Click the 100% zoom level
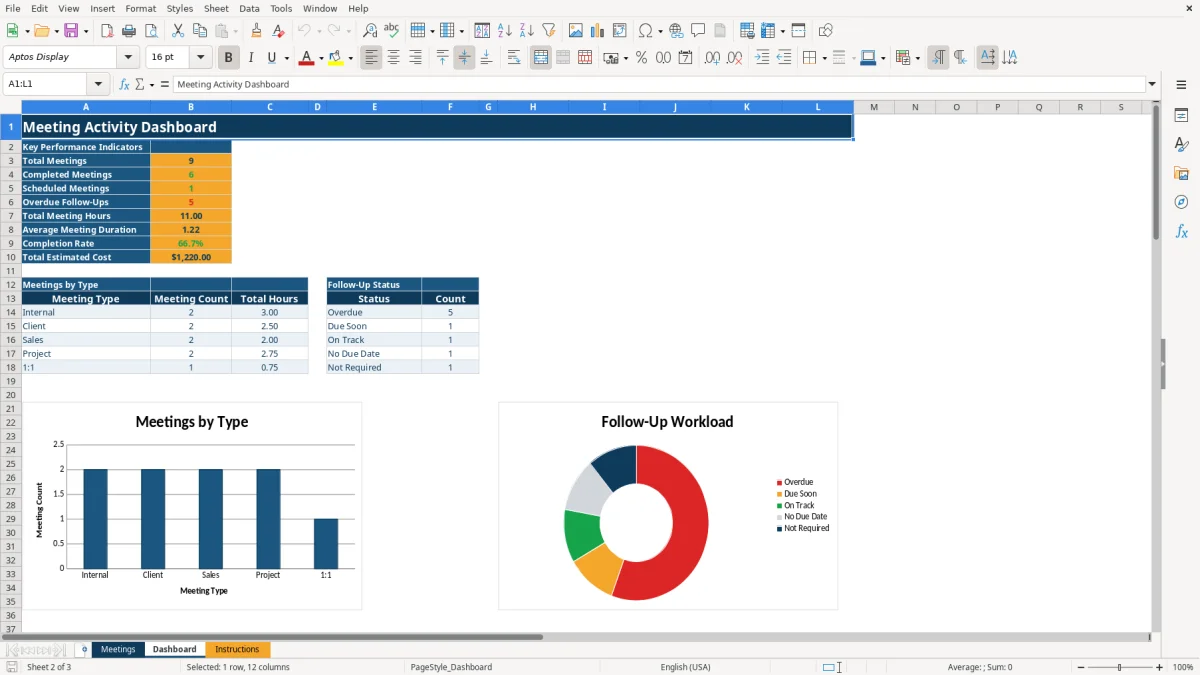This screenshot has width=1200, height=675. click(1183, 667)
